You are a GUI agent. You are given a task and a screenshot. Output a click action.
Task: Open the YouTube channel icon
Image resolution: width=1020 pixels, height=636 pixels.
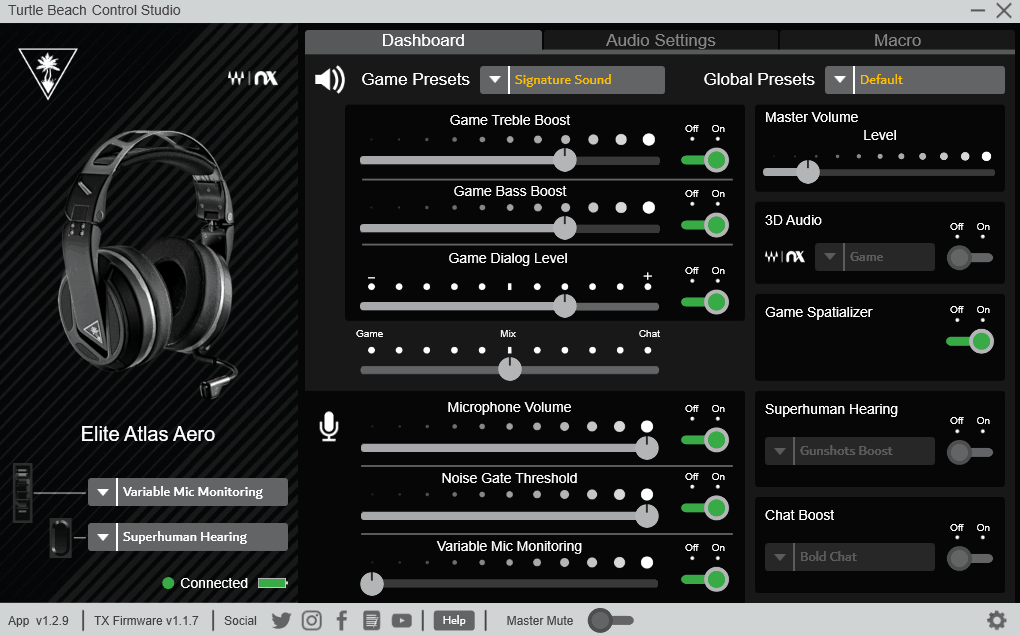tap(401, 620)
